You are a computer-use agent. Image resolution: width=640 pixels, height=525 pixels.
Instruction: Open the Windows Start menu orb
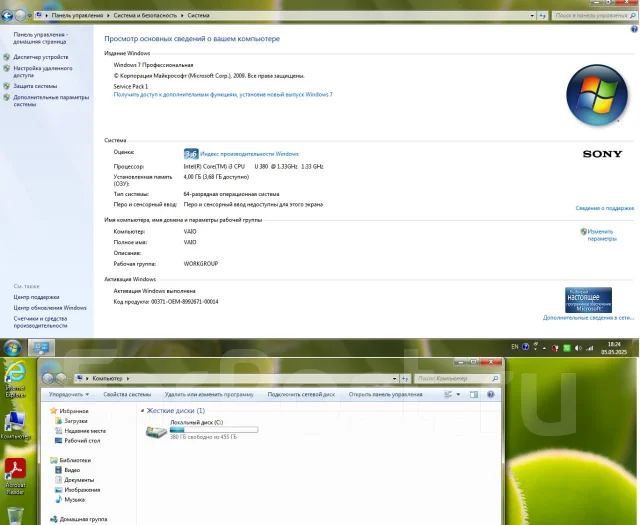[x=13, y=348]
